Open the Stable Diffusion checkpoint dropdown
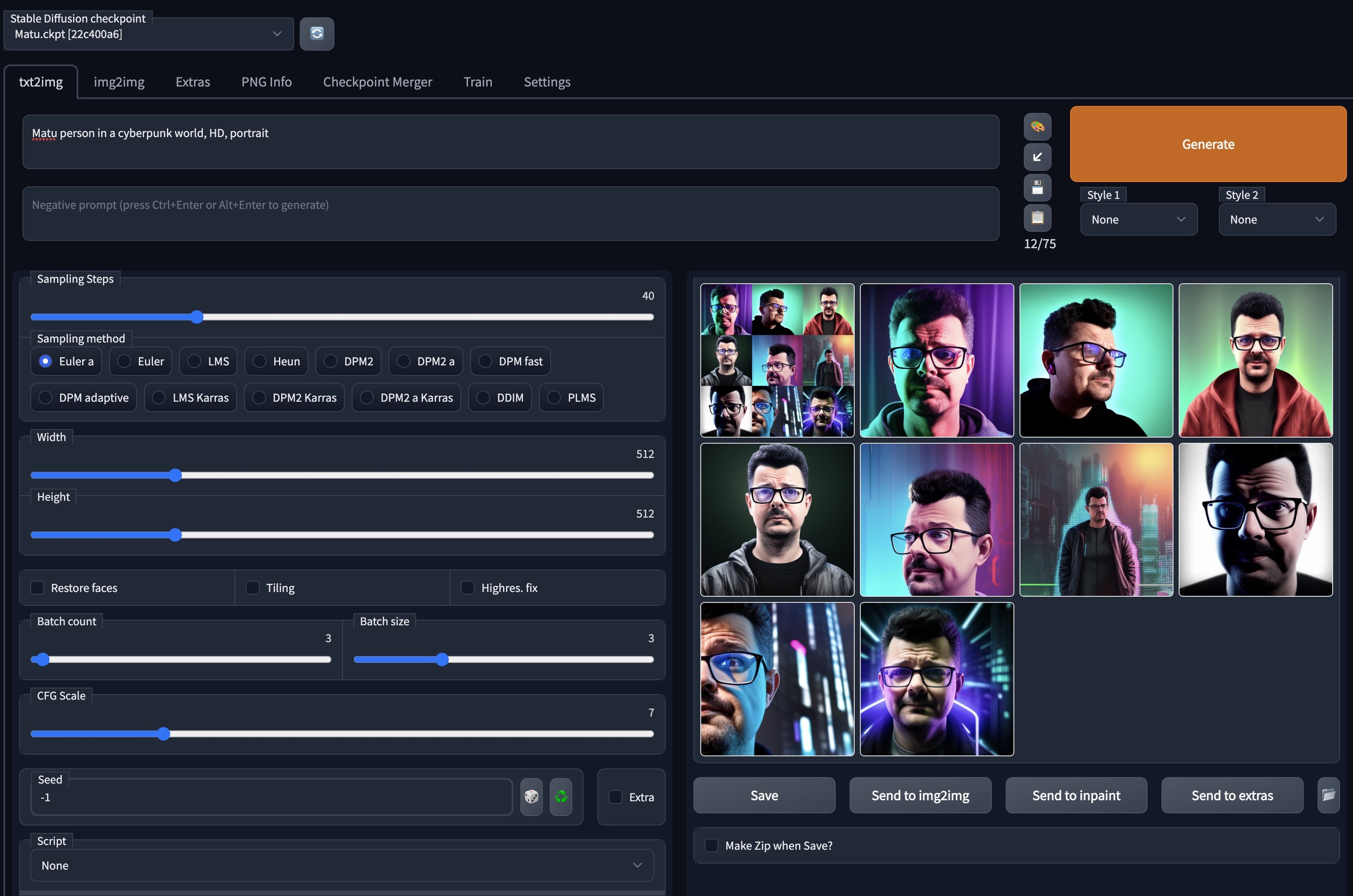Screen dimensions: 1353x896 (149, 34)
